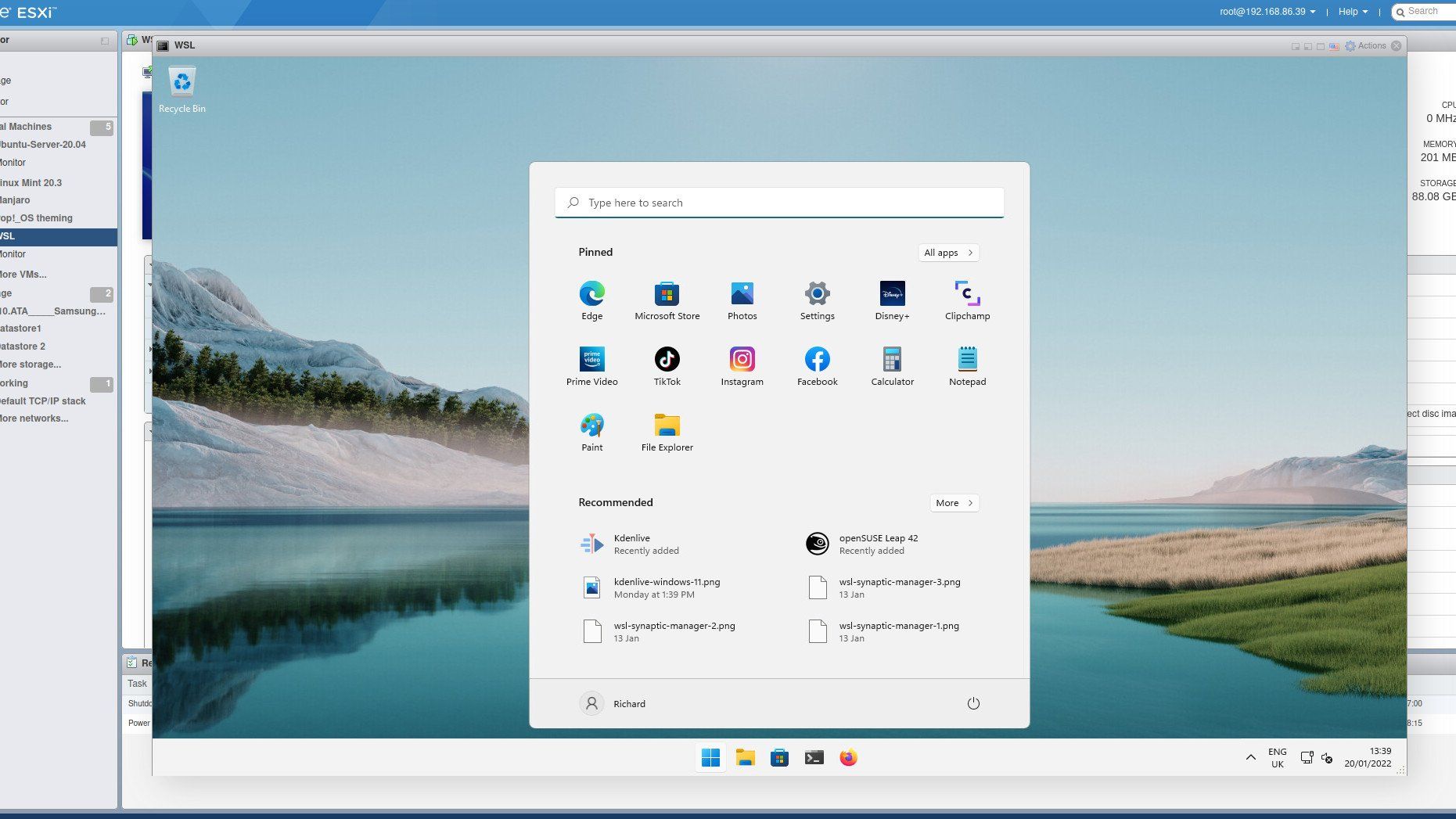Open the ESXi Help menu
1456x819 pixels.
1352,12
